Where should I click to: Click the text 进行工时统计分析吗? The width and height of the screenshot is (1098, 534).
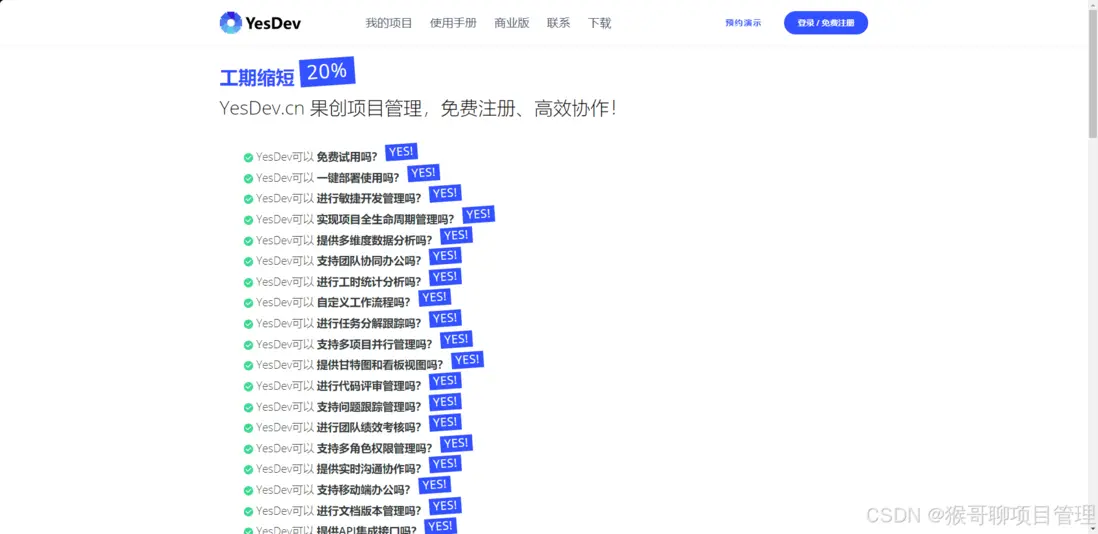pyautogui.click(x=369, y=282)
